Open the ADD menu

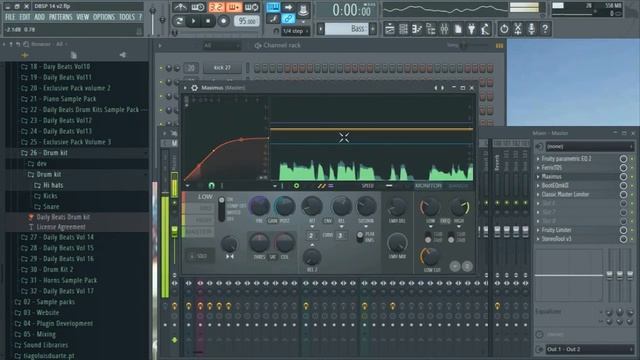coord(39,17)
